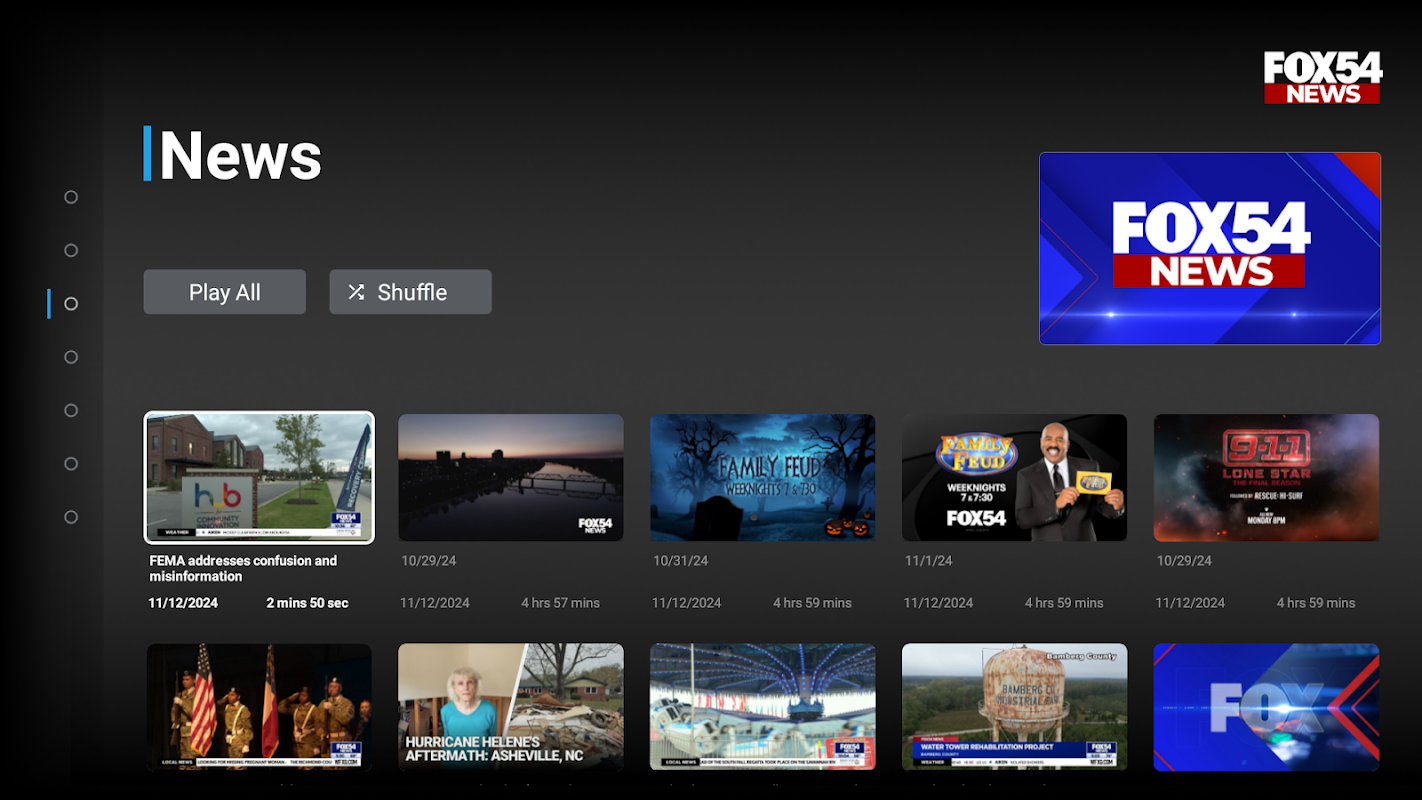Image resolution: width=1422 pixels, height=800 pixels.
Task: Click the "2 mins 50 sec" duration
Action: [x=307, y=603]
